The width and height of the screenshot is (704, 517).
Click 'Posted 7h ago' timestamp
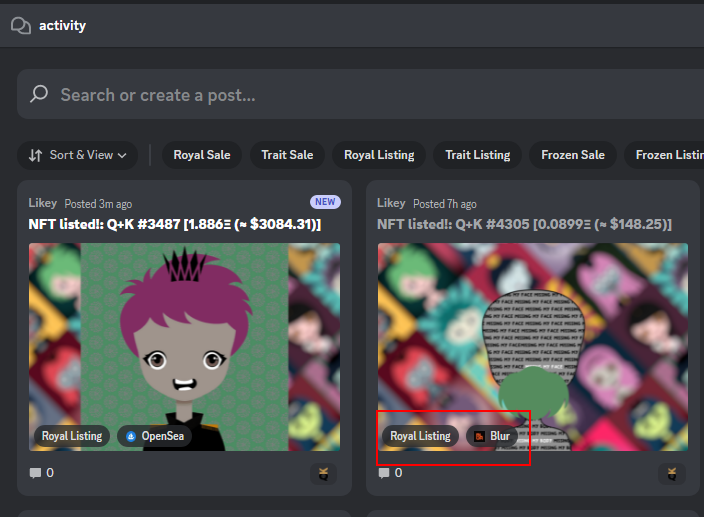[x=445, y=204]
